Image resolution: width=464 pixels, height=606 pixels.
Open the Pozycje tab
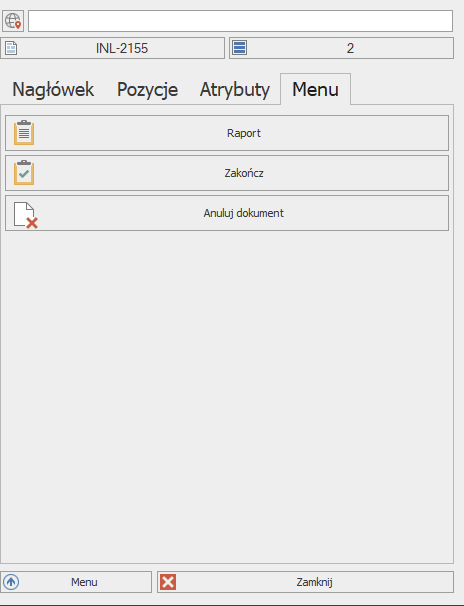[x=148, y=89]
